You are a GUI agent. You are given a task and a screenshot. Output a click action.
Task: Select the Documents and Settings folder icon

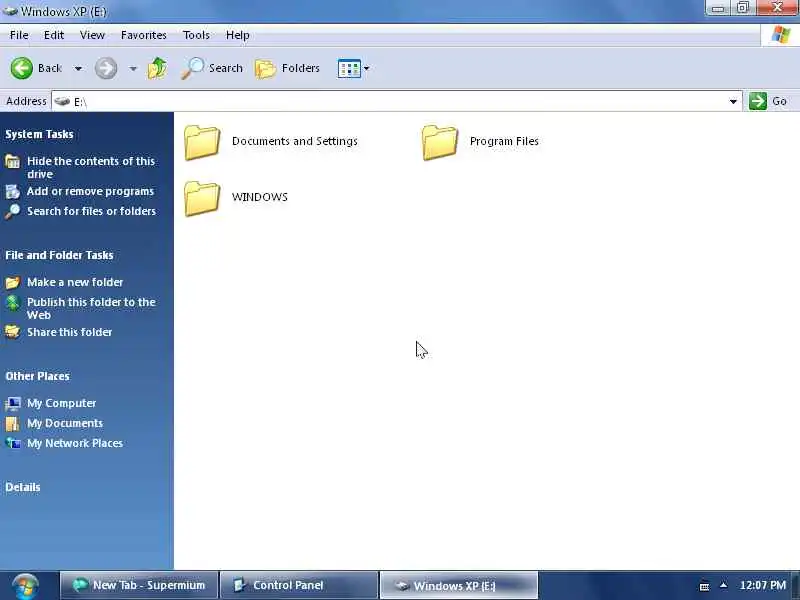point(202,142)
